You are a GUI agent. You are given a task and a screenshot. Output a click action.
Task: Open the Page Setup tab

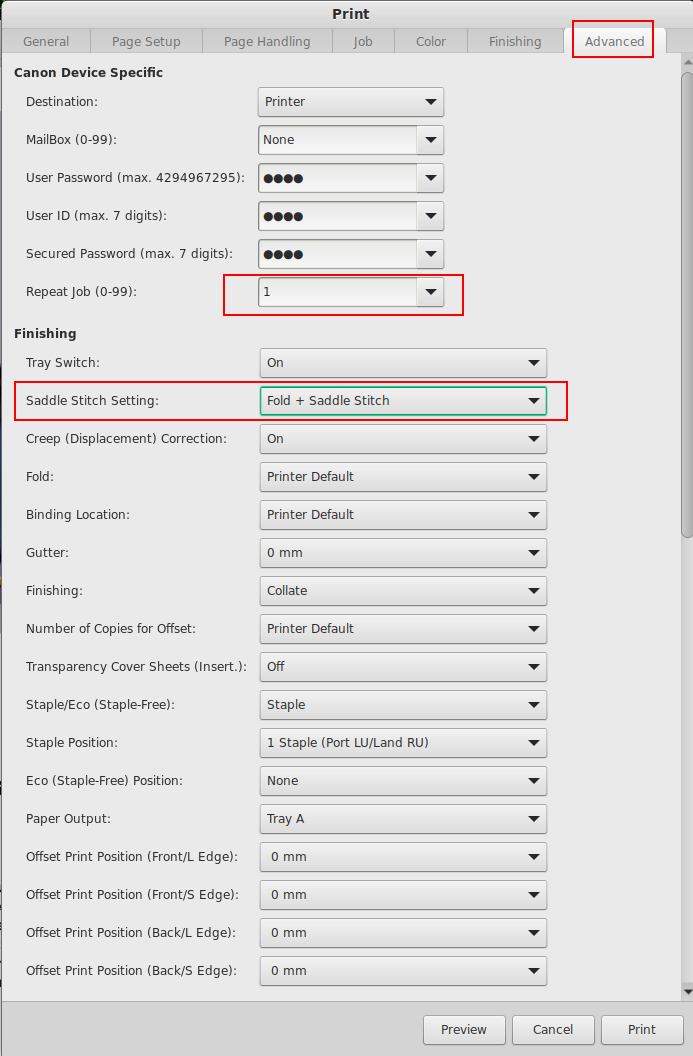pyautogui.click(x=146, y=41)
